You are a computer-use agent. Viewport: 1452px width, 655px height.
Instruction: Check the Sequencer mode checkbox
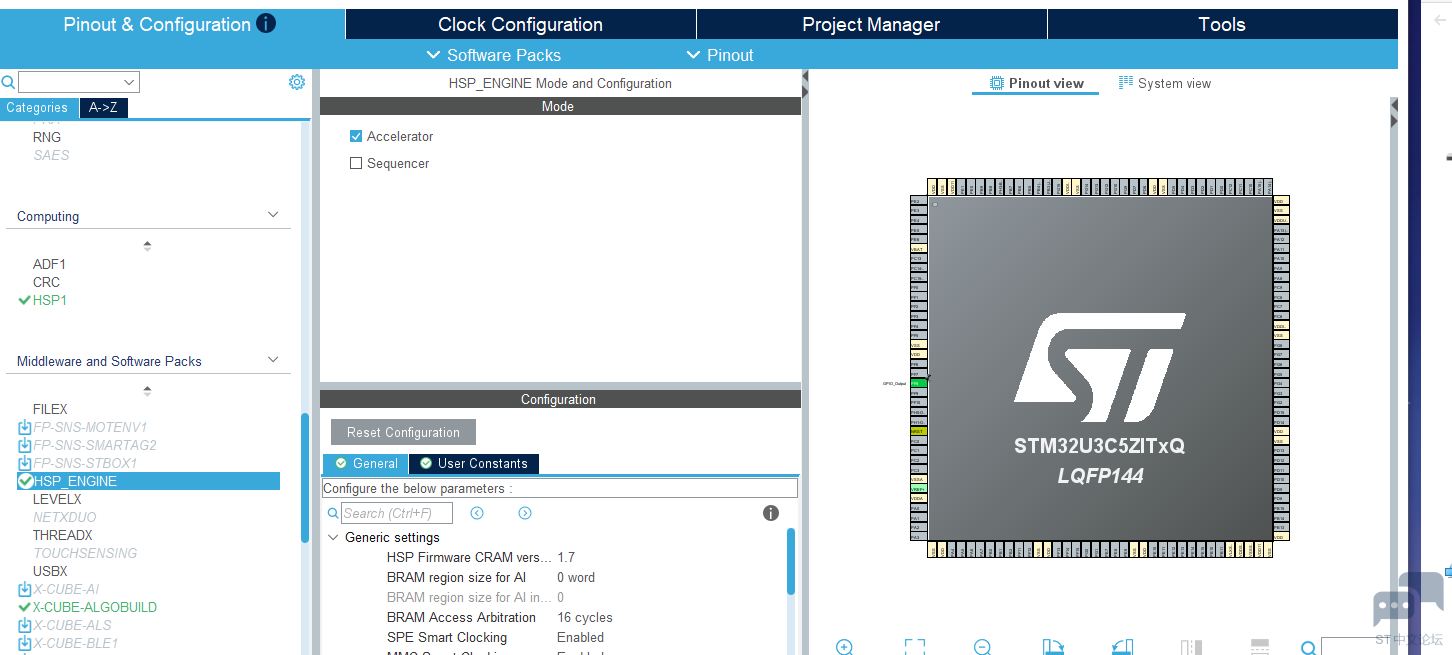tap(356, 163)
